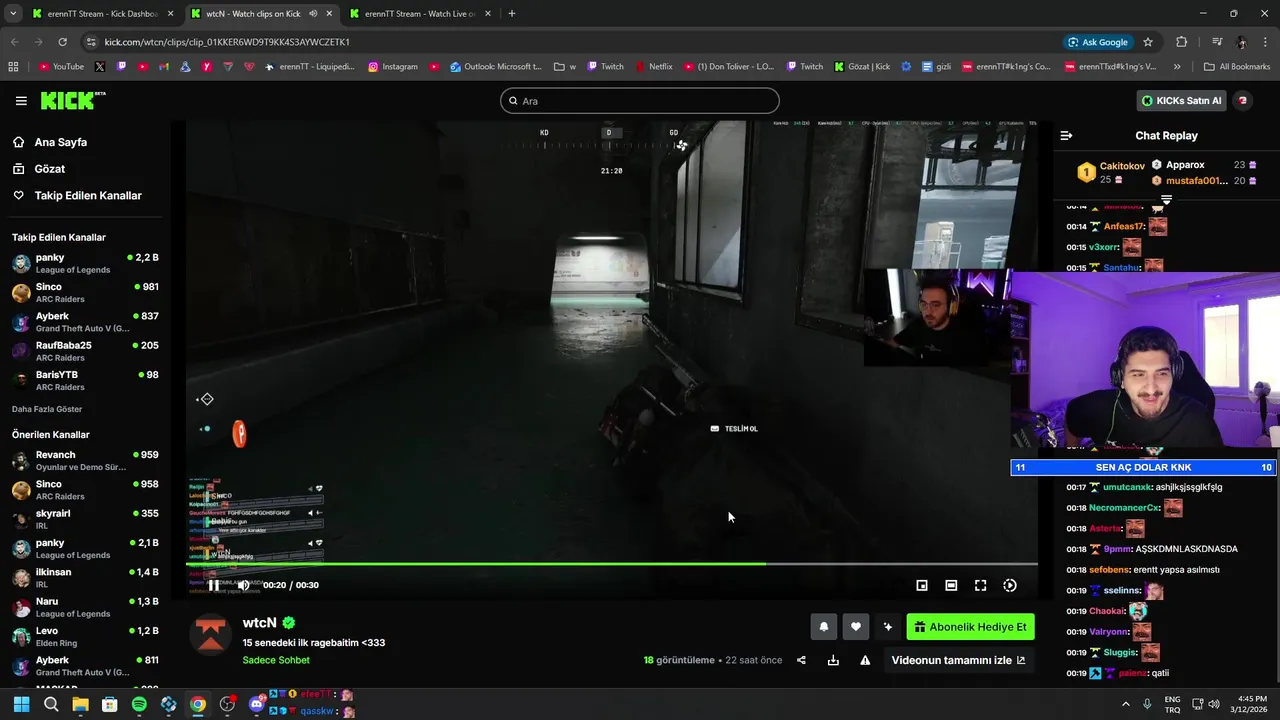The width and height of the screenshot is (1280, 720).
Task: Toggle theater mode on the player
Action: (951, 586)
